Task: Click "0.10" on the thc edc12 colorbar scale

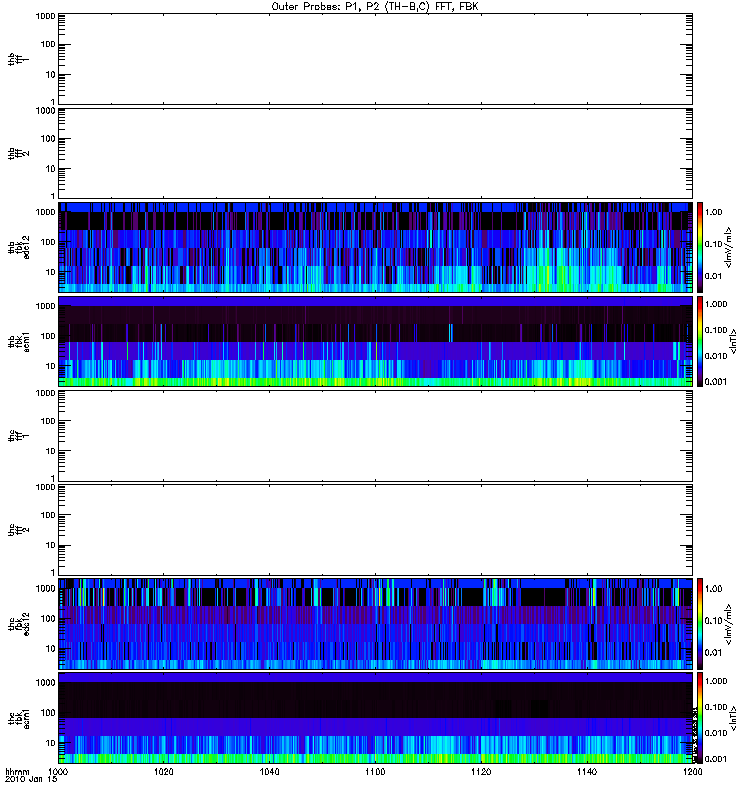Action: (x=714, y=621)
